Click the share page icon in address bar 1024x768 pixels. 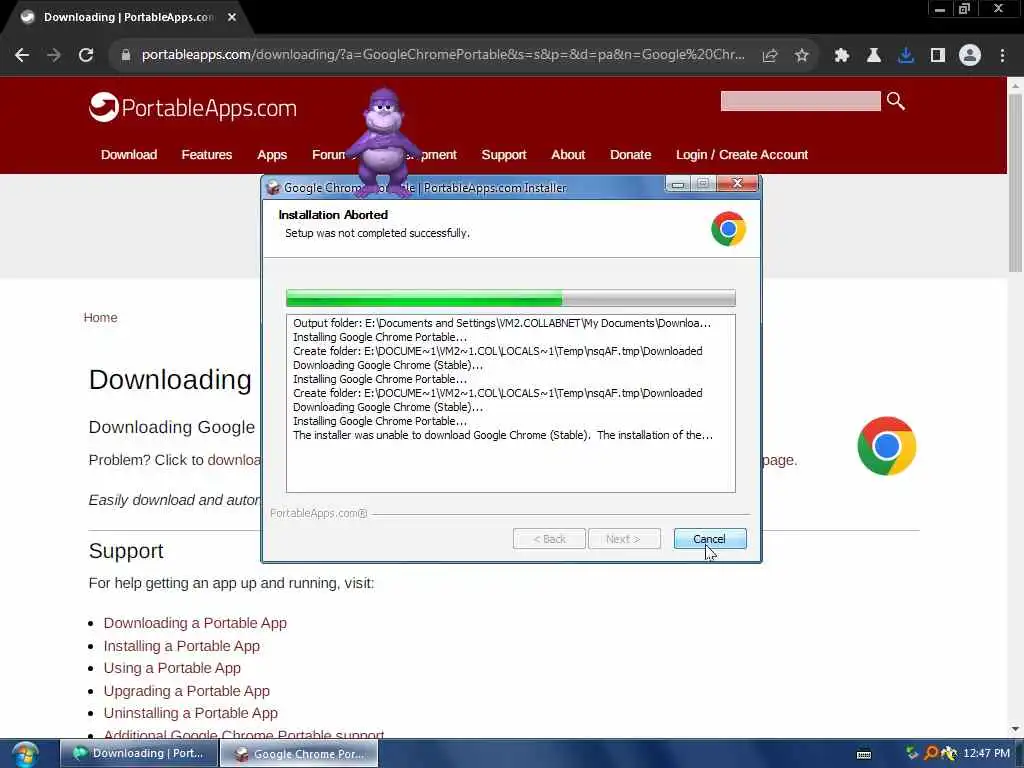tap(770, 56)
